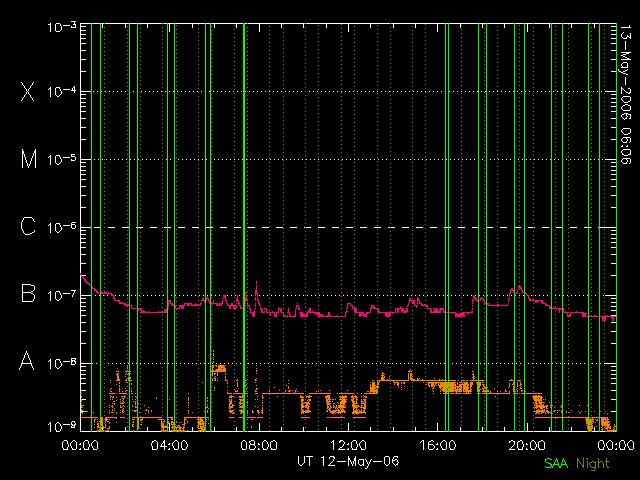Click the 16:00 time axis label
This screenshot has width=640, height=480.
coord(438,445)
